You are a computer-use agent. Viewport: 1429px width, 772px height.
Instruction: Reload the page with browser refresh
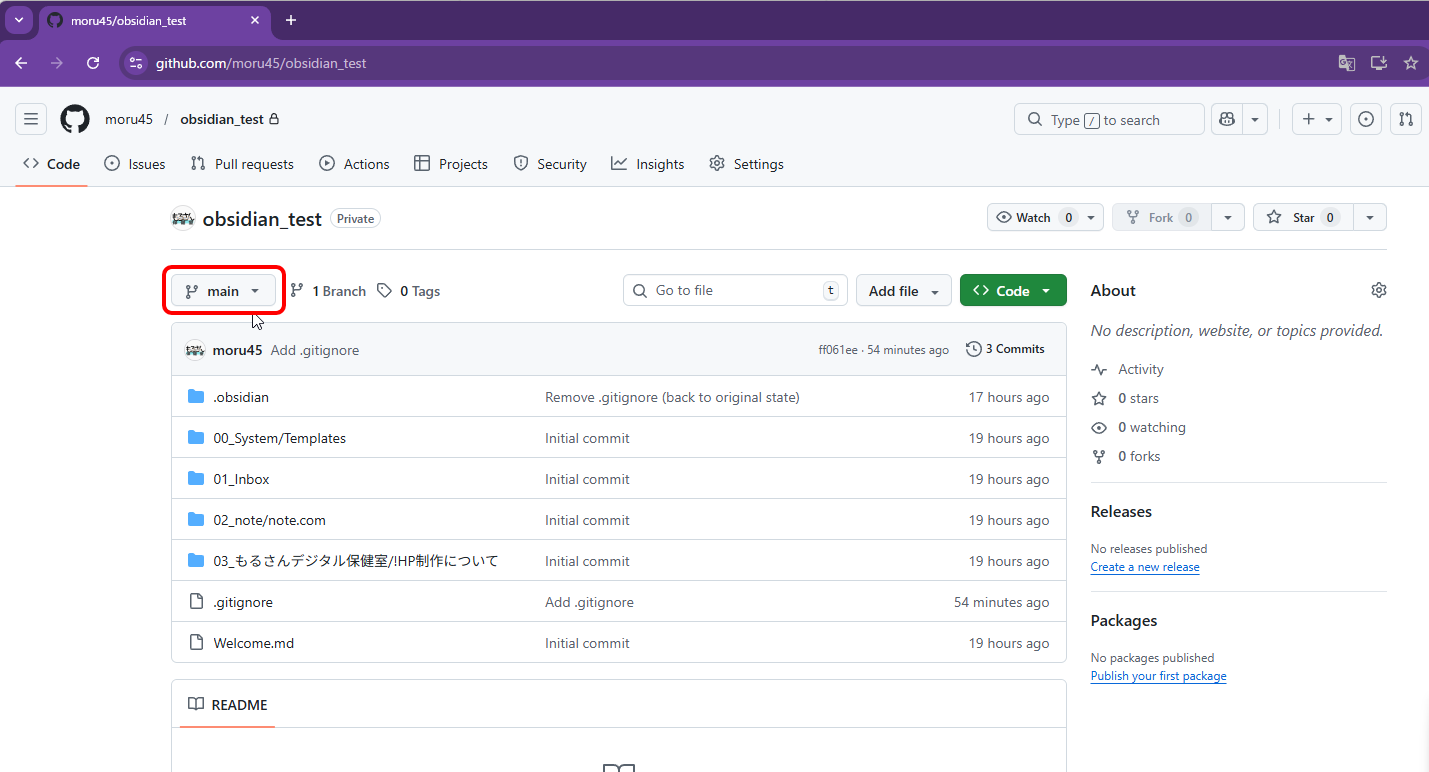93,63
